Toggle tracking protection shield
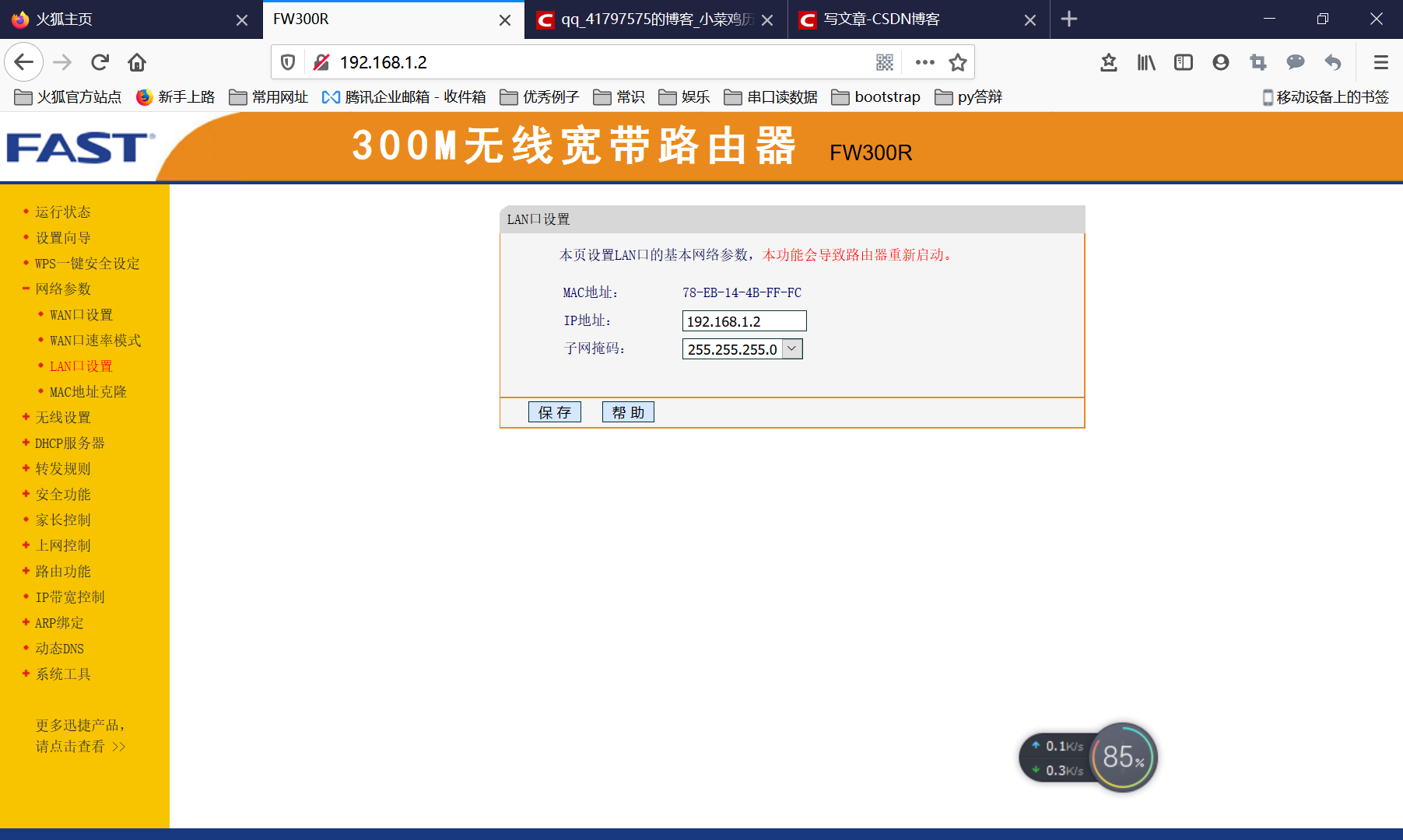Image resolution: width=1403 pixels, height=840 pixels. pyautogui.click(x=287, y=62)
